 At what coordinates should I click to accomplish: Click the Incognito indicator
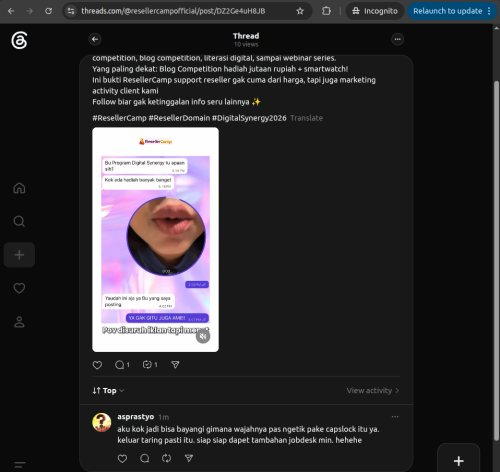tap(375, 11)
